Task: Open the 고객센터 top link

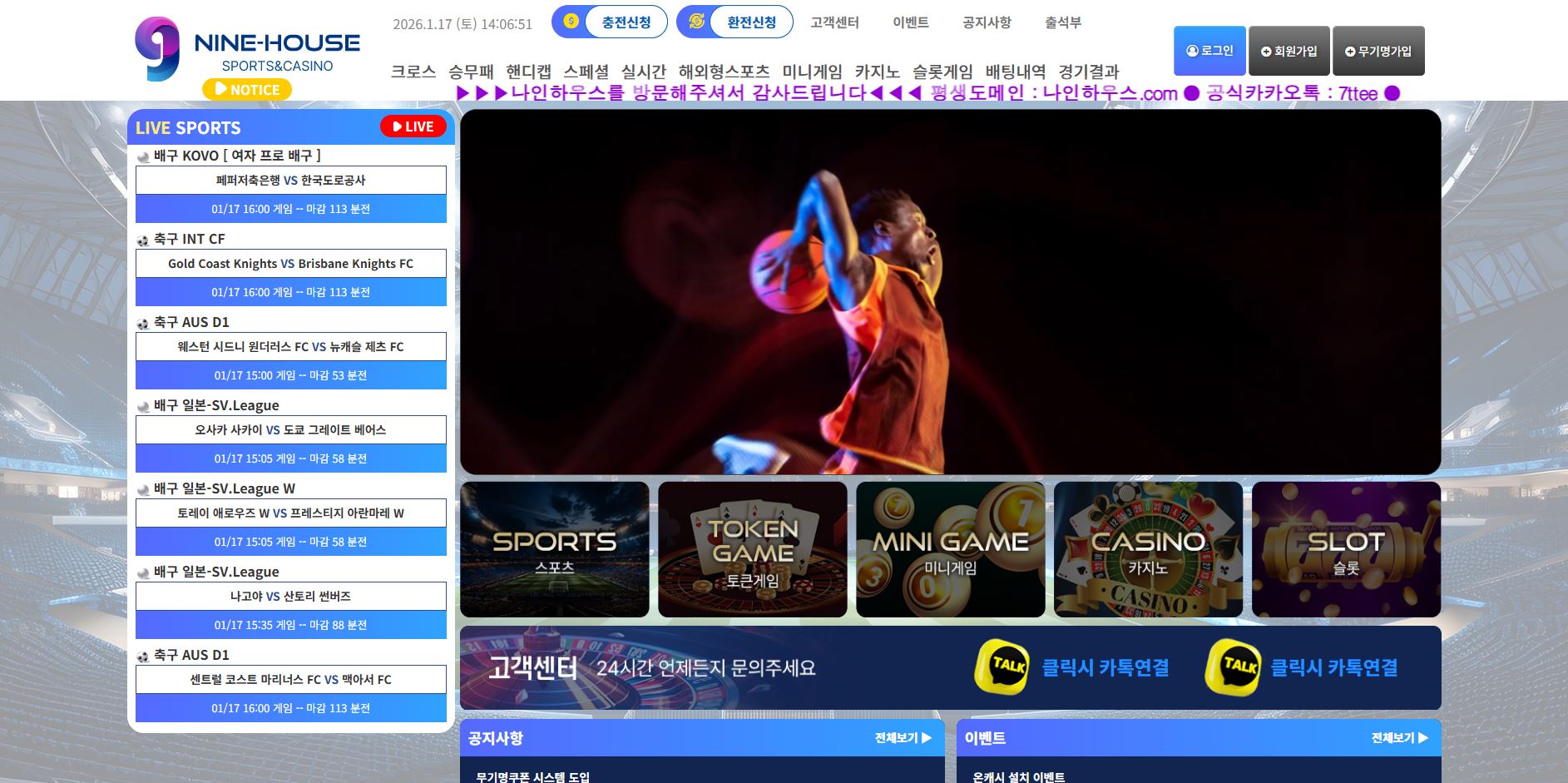Action: (x=834, y=22)
